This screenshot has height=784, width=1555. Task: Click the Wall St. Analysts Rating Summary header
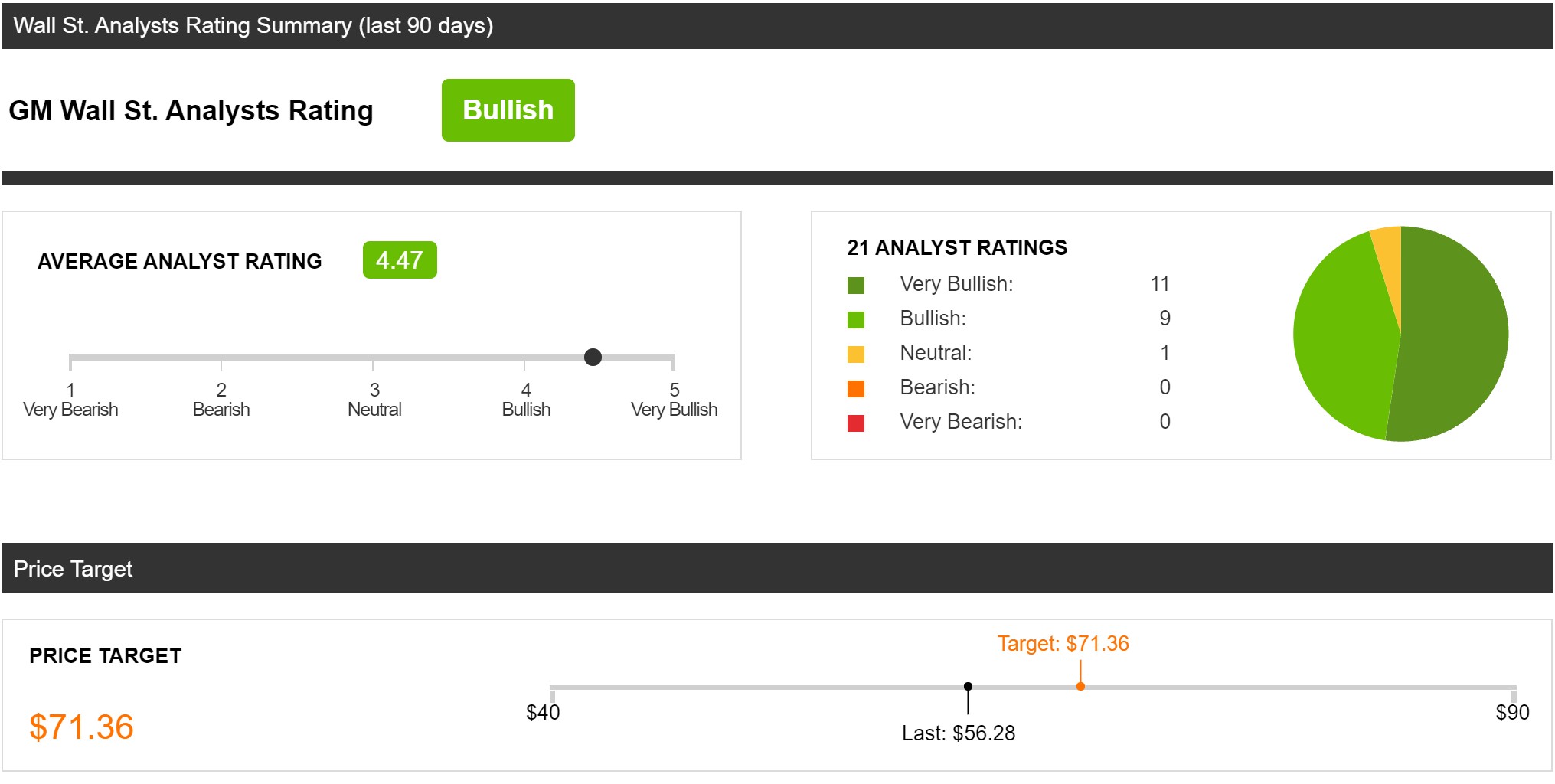pos(253,26)
